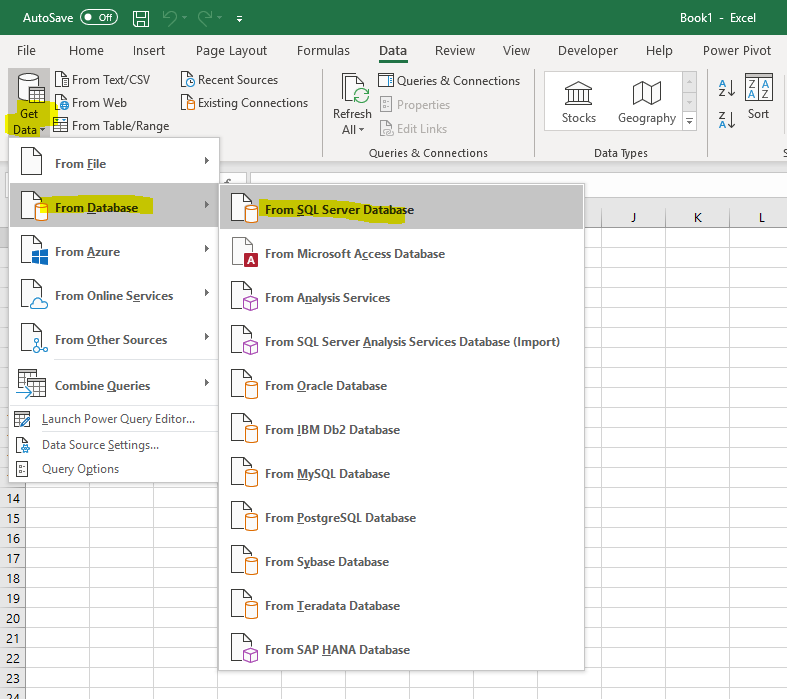Choose From Microsoft Access Database
The height and width of the screenshot is (699, 787).
(x=402, y=252)
